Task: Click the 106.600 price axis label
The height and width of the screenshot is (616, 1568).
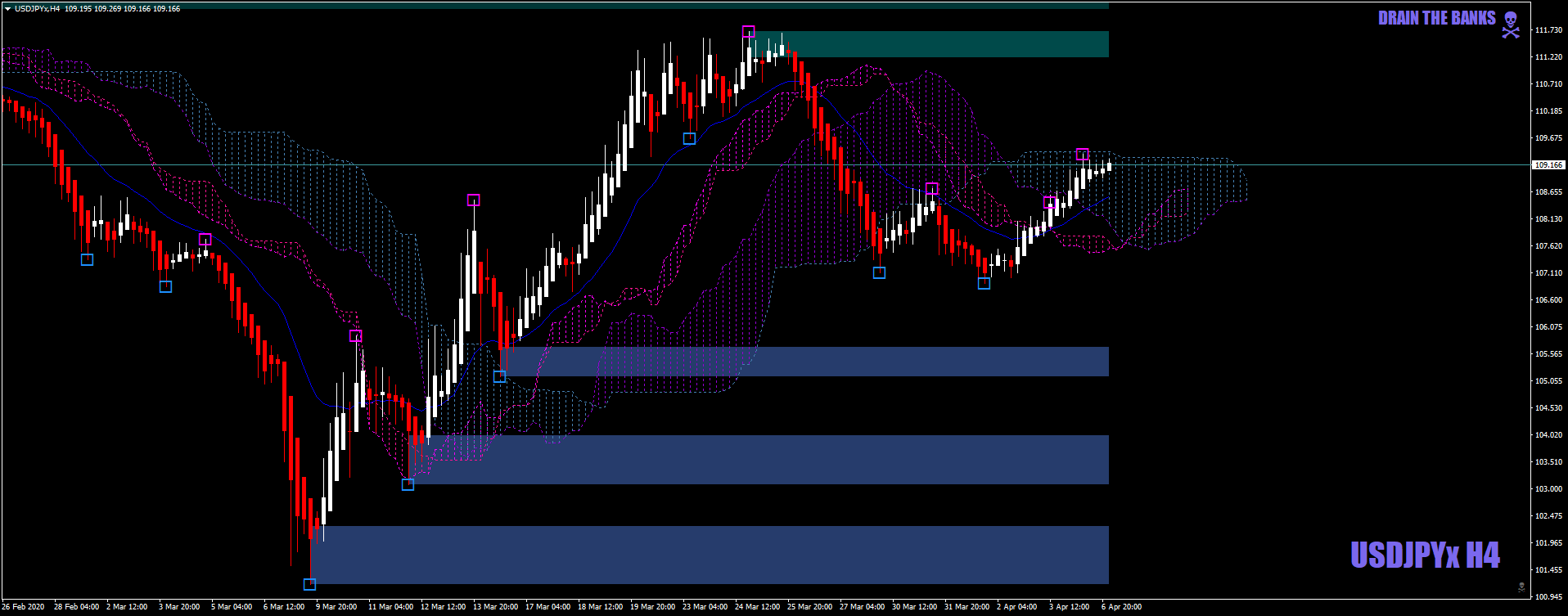Action: [1549, 300]
